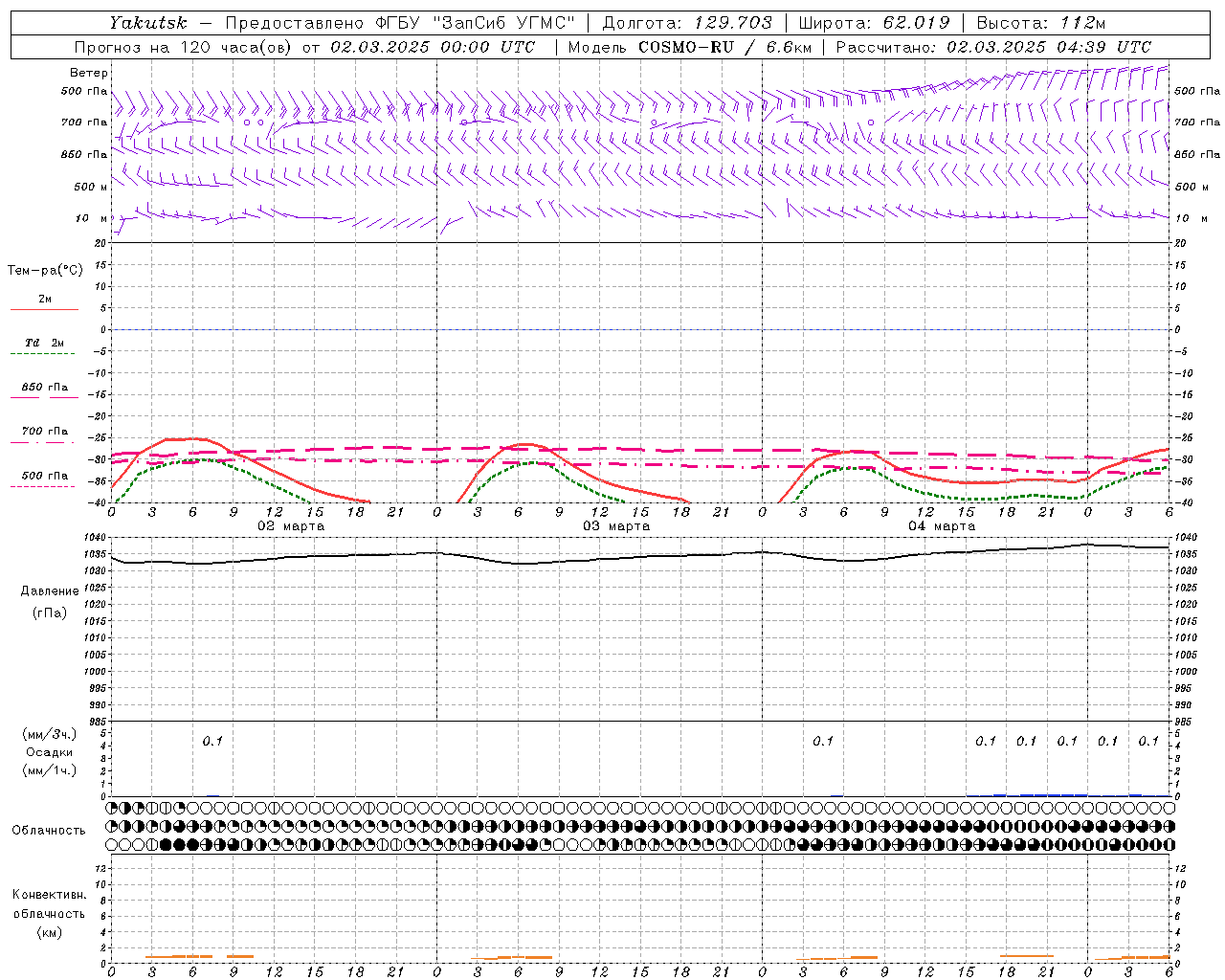This screenshot has width=1225, height=980.
Task: Click the '(мм/3ч.)' precipitation unit label
Action: coord(49,734)
